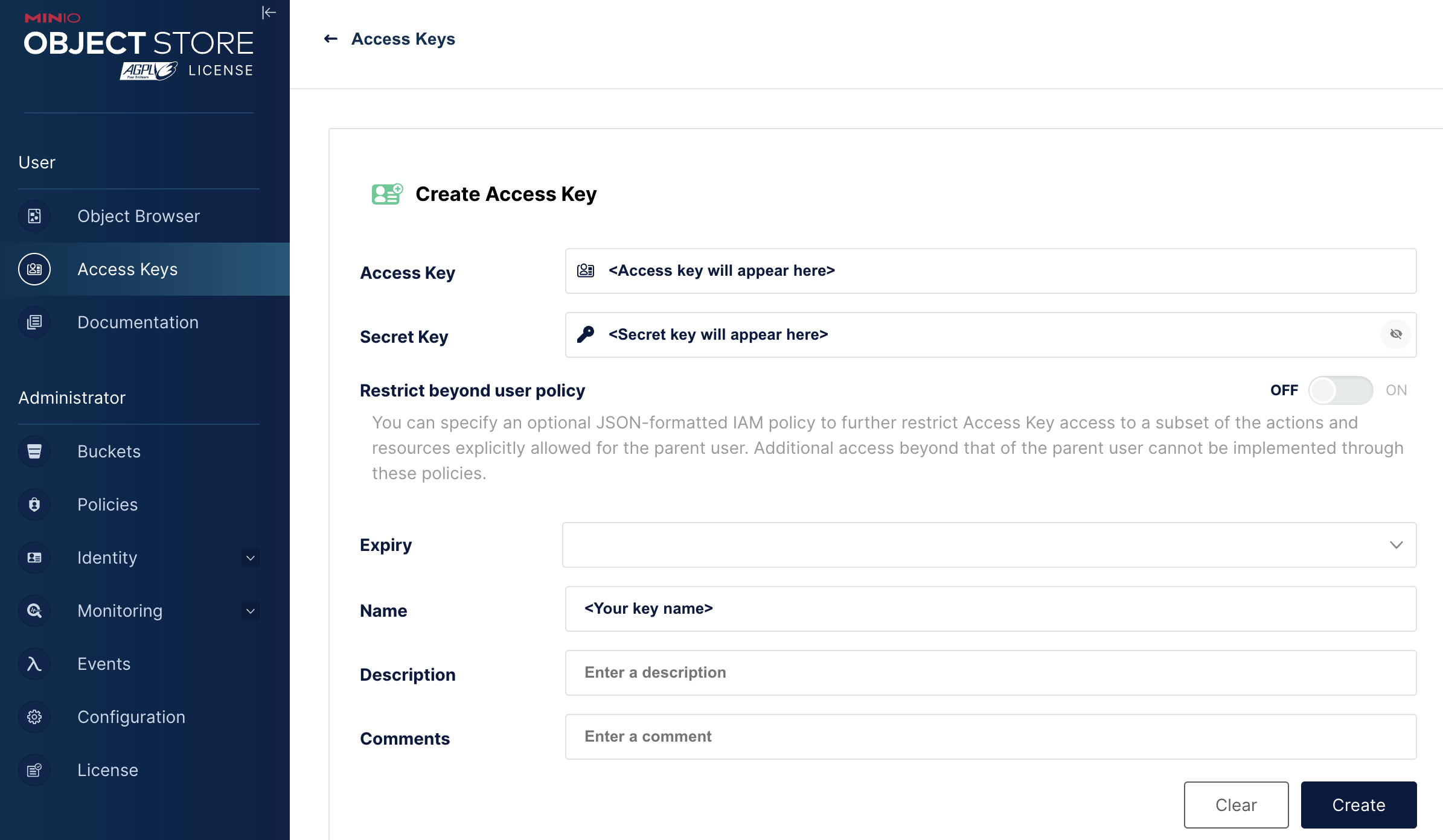The image size is (1443, 840).
Task: Toggle the Restrict beyond user policy switch
Action: pyautogui.click(x=1341, y=390)
